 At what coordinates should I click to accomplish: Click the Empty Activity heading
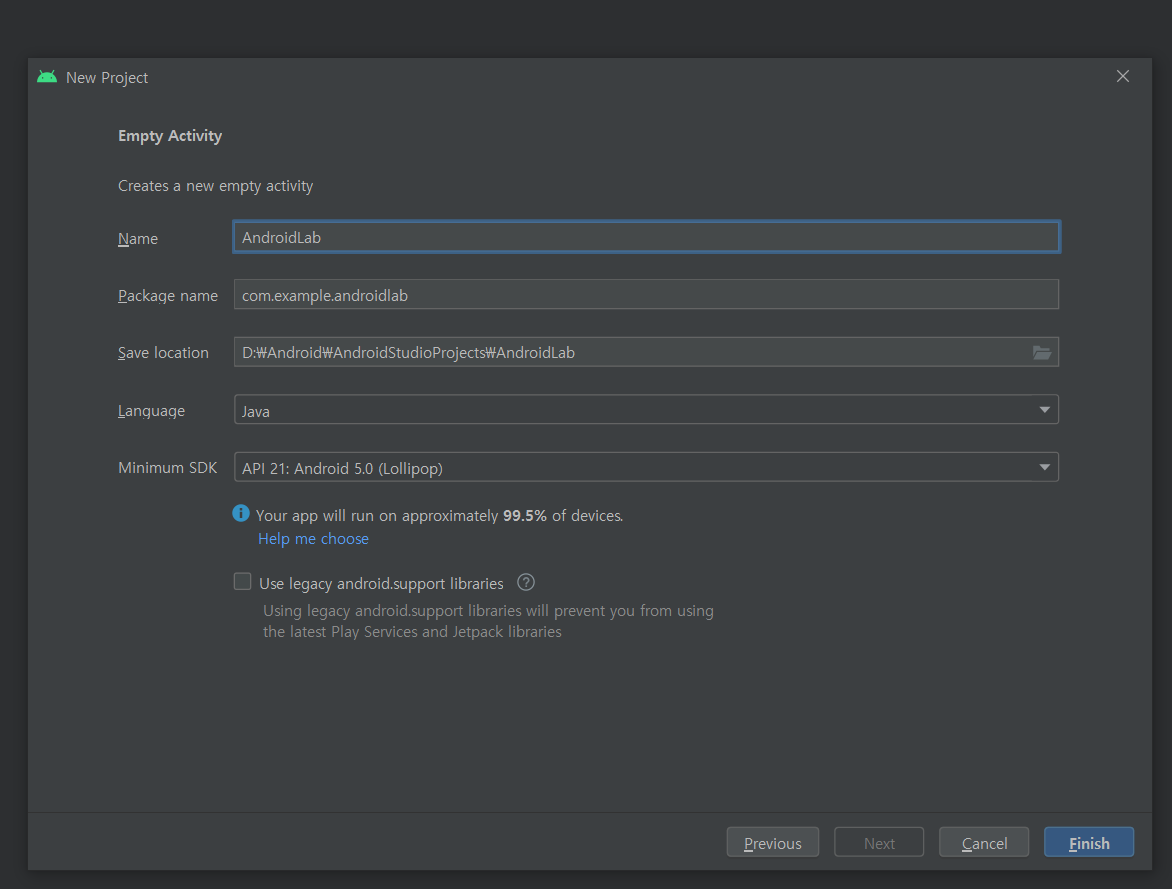[170, 135]
